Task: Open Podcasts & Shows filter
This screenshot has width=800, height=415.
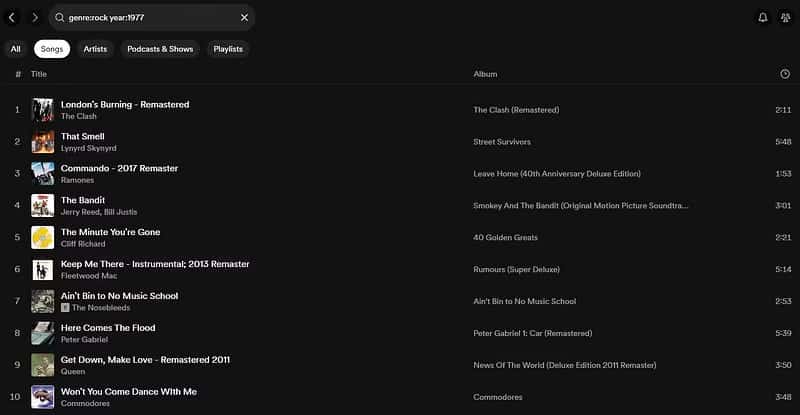Action: (160, 49)
